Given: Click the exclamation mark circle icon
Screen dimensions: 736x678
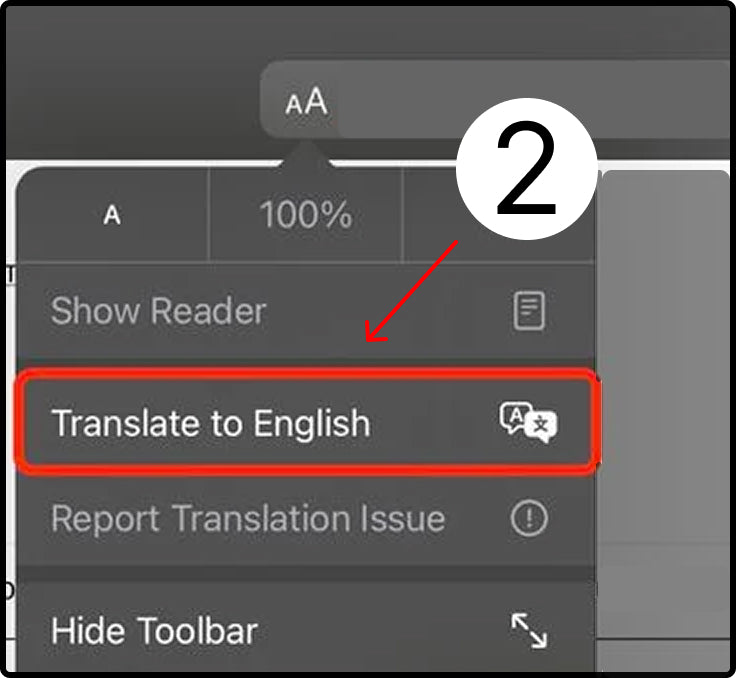Looking at the screenshot, I should 527,518.
